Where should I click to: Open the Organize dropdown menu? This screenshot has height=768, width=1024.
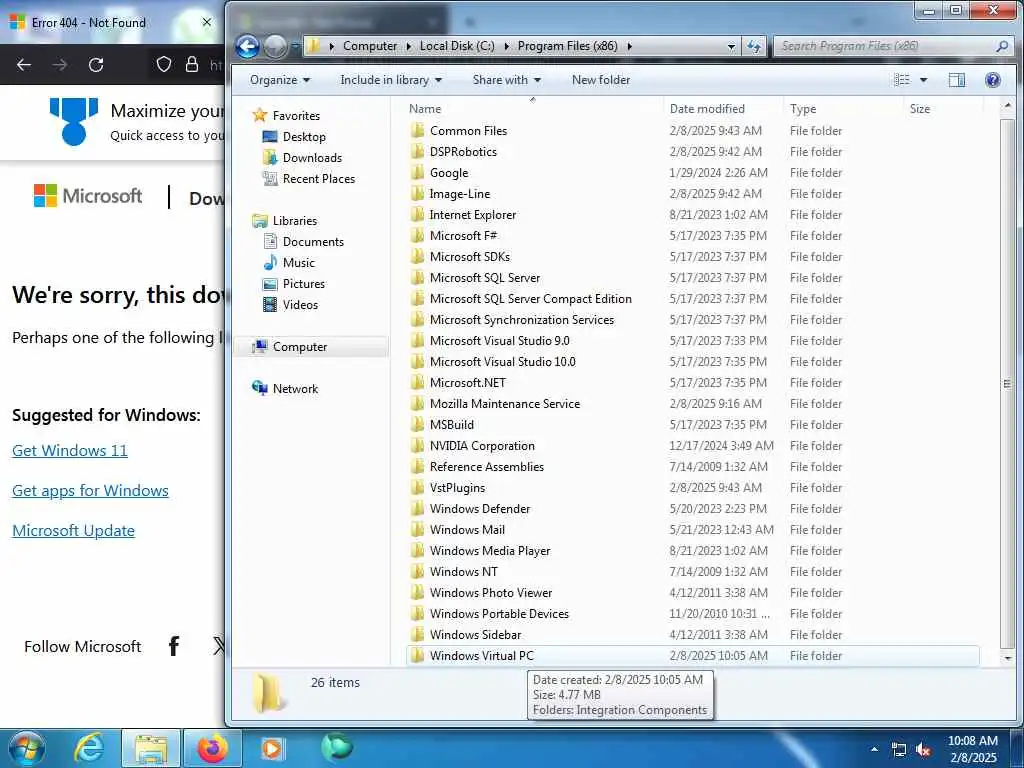(x=280, y=80)
